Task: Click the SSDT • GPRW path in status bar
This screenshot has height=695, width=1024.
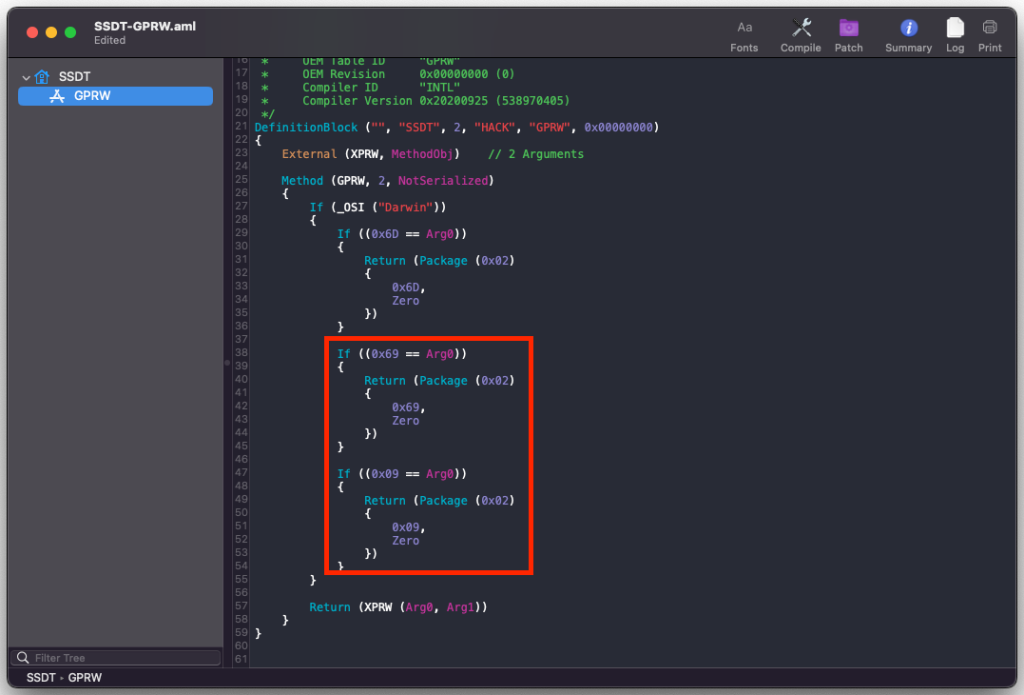Action: (64, 678)
